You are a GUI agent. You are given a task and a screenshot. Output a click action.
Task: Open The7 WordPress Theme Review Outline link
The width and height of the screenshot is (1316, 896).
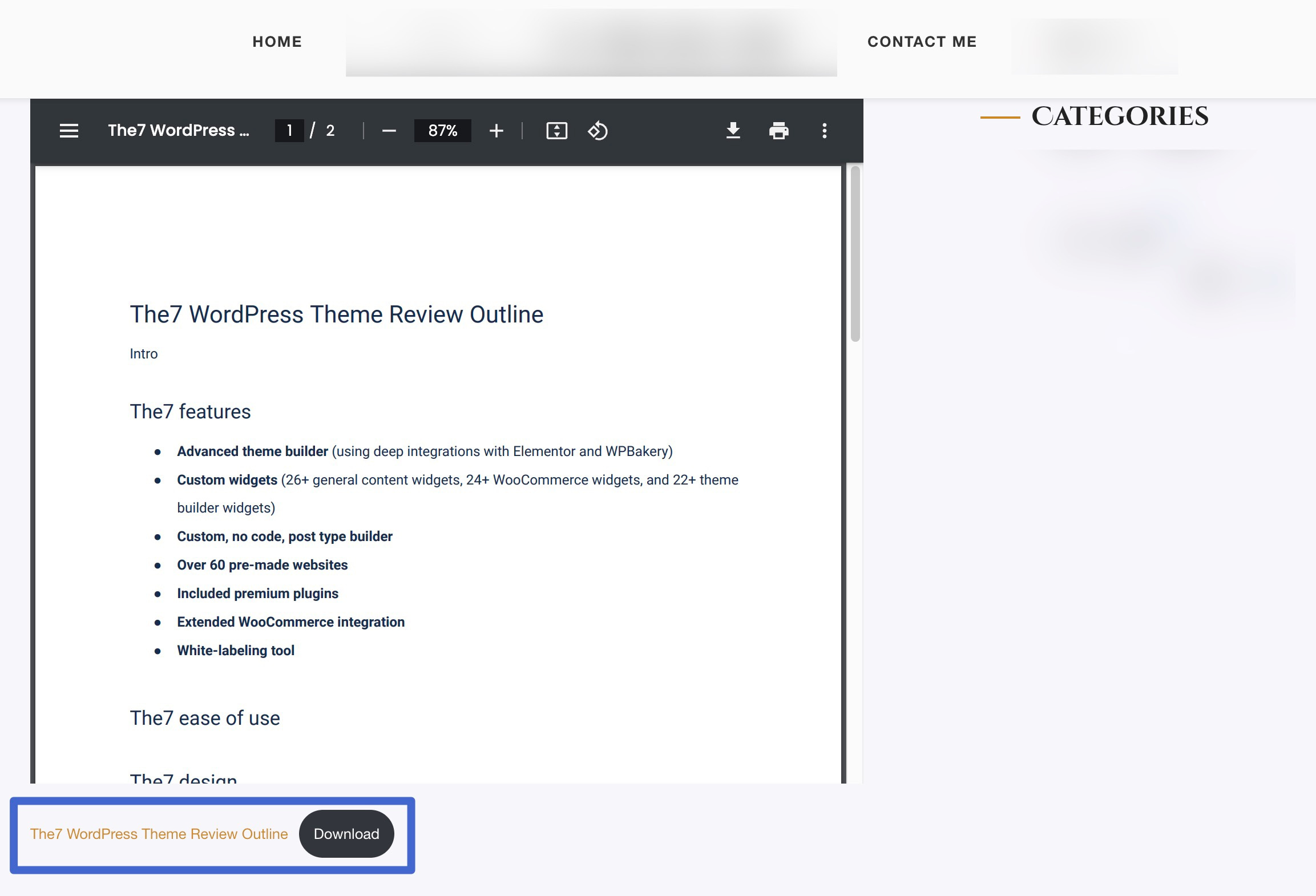pos(159,833)
